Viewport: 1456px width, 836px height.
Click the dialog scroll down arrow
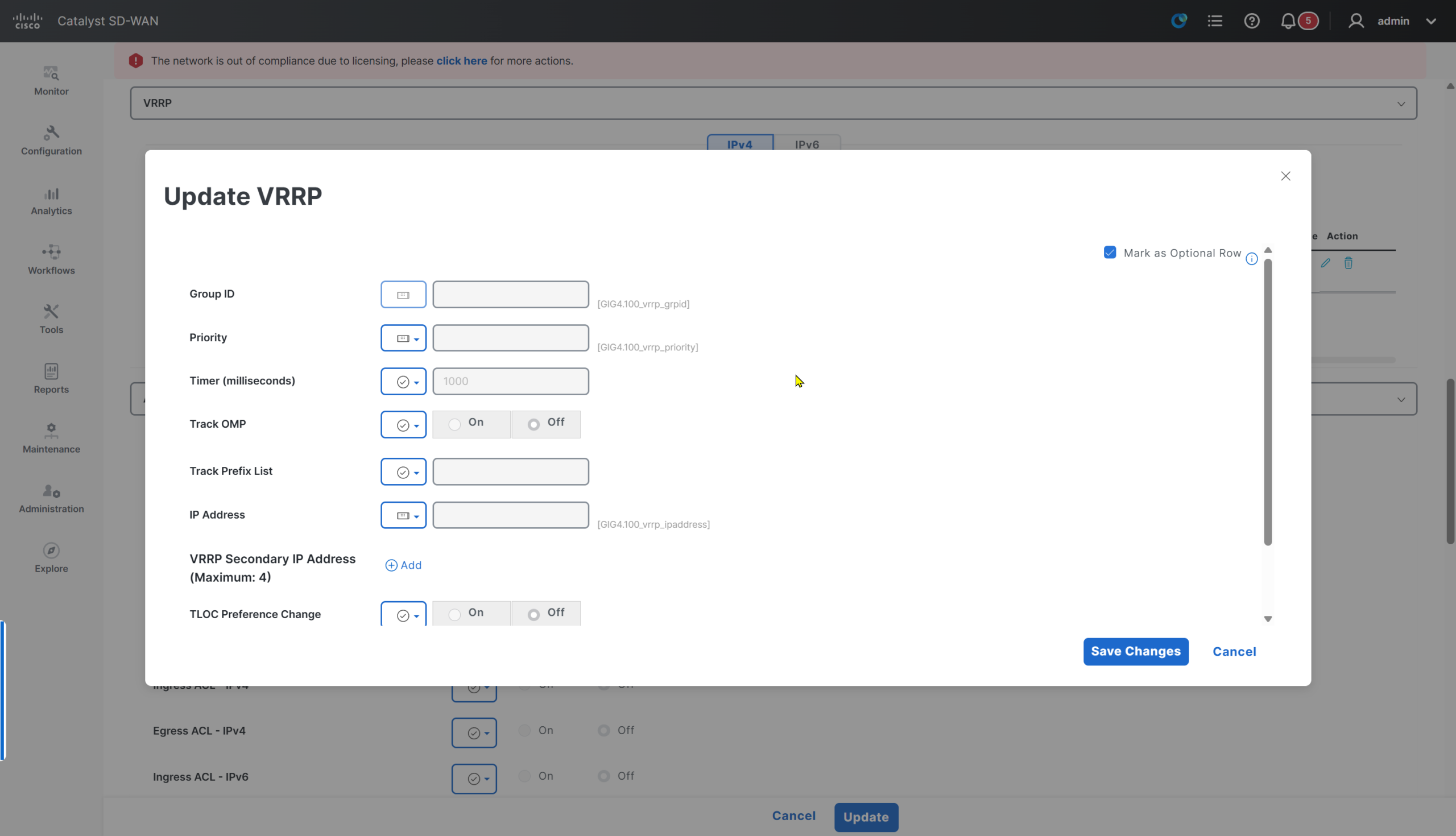pos(1268,619)
